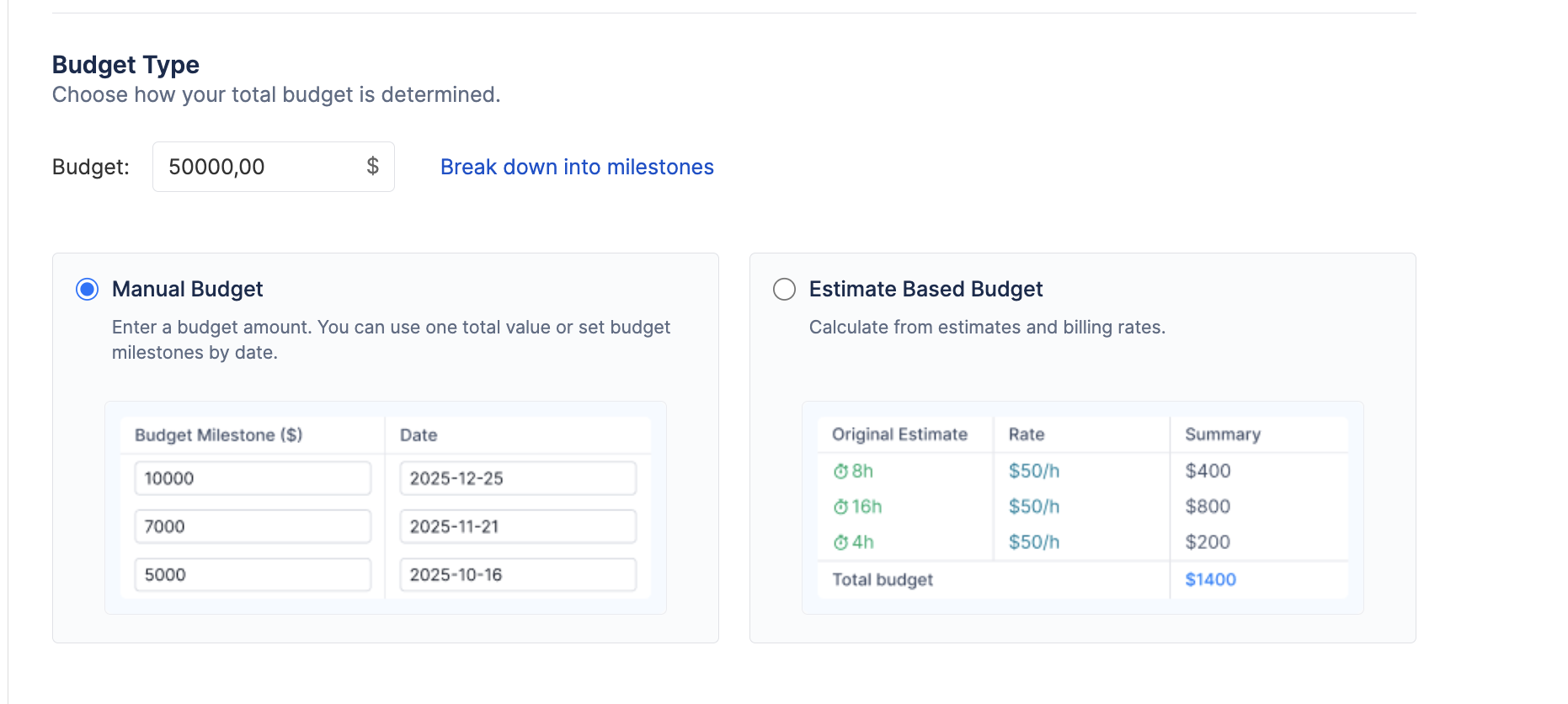Click the Manual Budget card title

(187, 290)
